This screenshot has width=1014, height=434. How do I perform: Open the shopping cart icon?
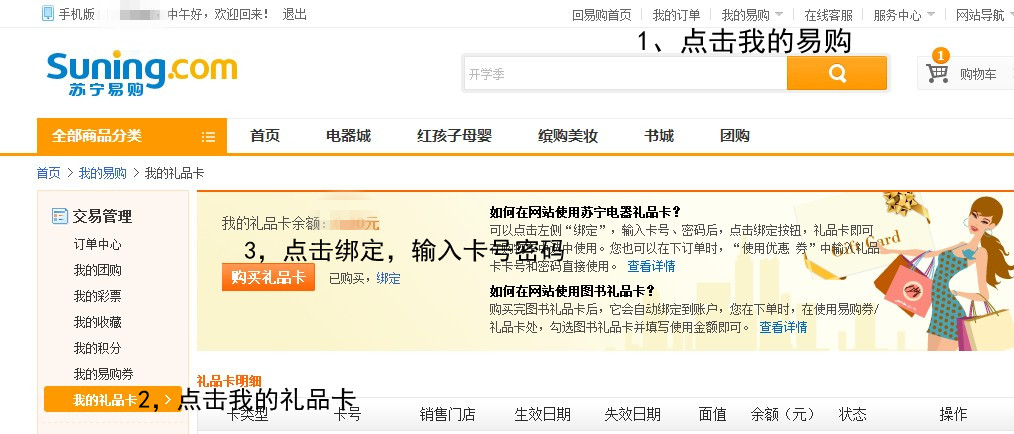click(936, 73)
